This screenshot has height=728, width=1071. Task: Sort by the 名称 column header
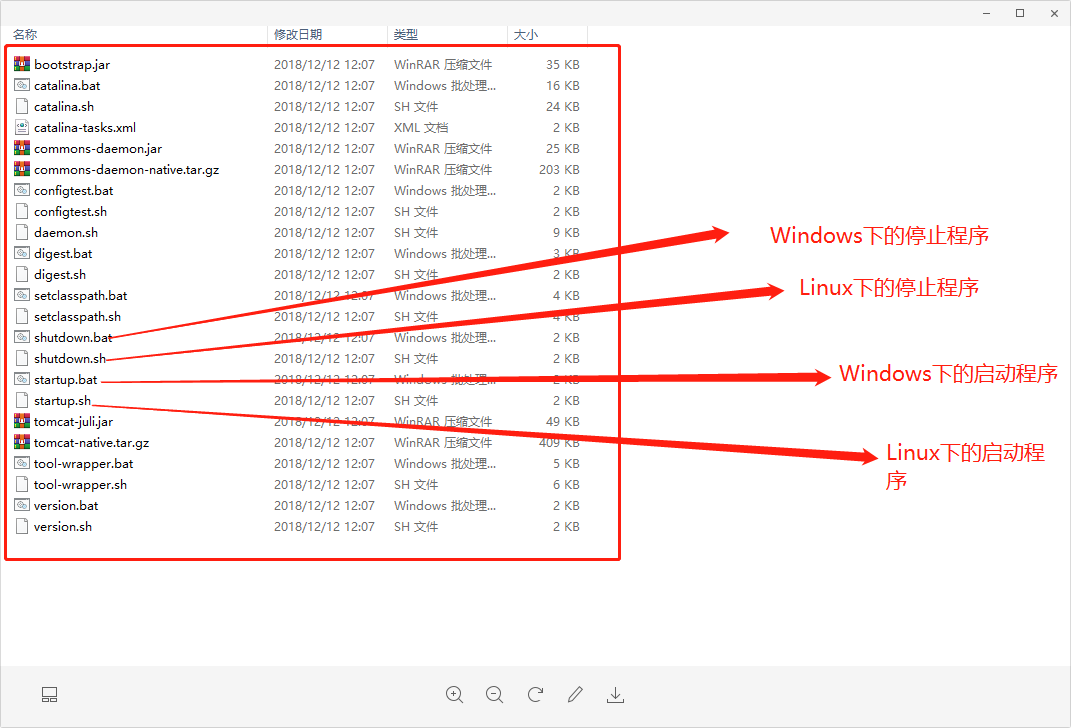25,34
